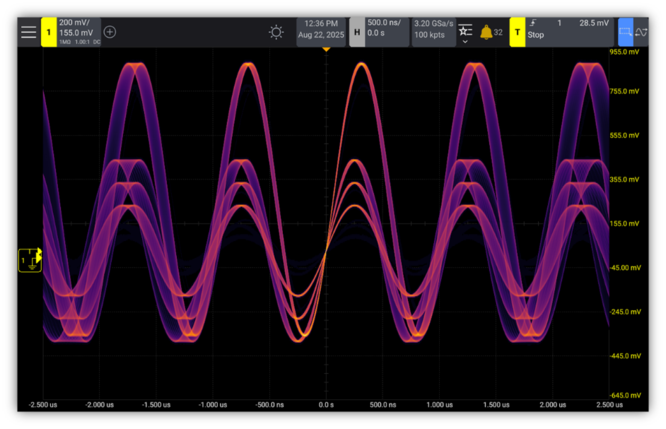
Task: Select the yellow channel 1 badge
Action: (x=48, y=32)
